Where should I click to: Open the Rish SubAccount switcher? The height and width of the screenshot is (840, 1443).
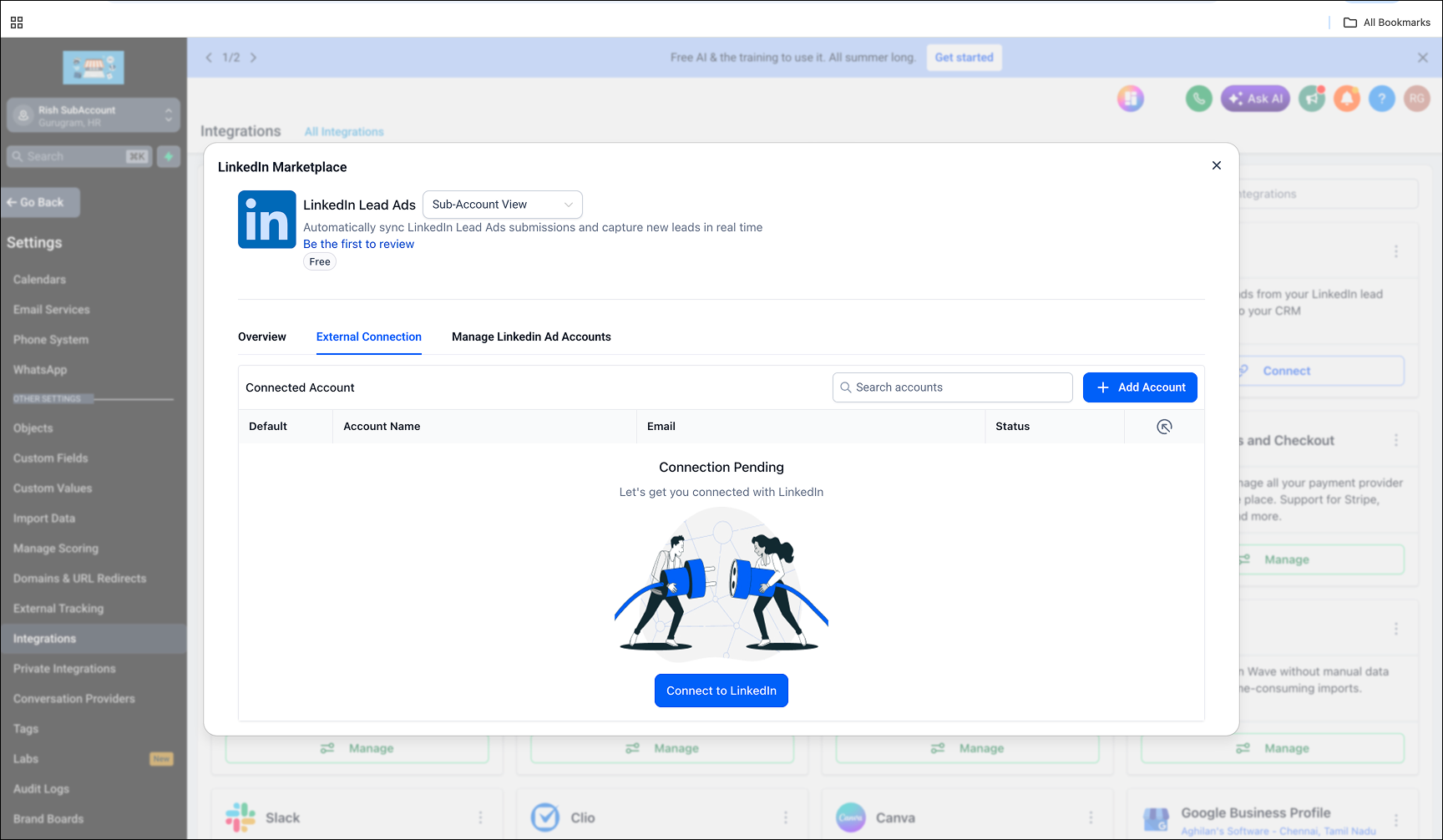(x=94, y=115)
